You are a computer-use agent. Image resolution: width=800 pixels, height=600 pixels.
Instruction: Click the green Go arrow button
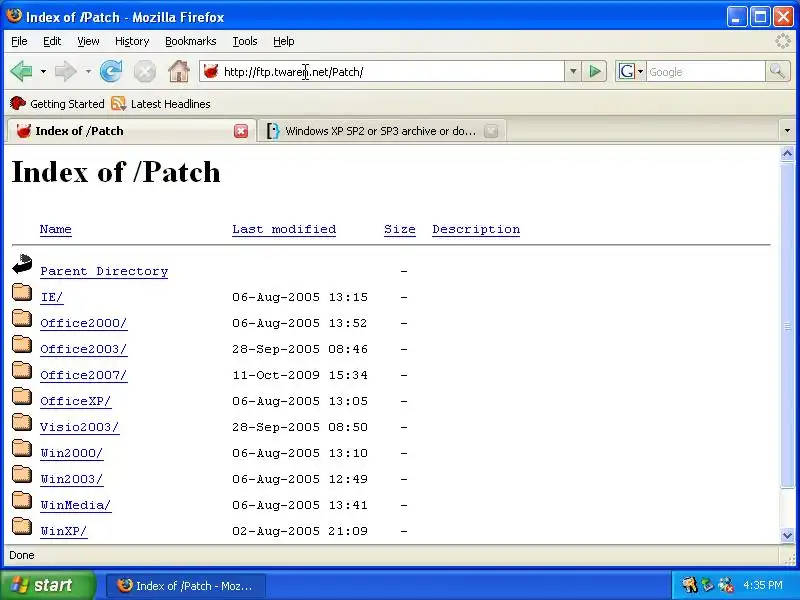(595, 71)
